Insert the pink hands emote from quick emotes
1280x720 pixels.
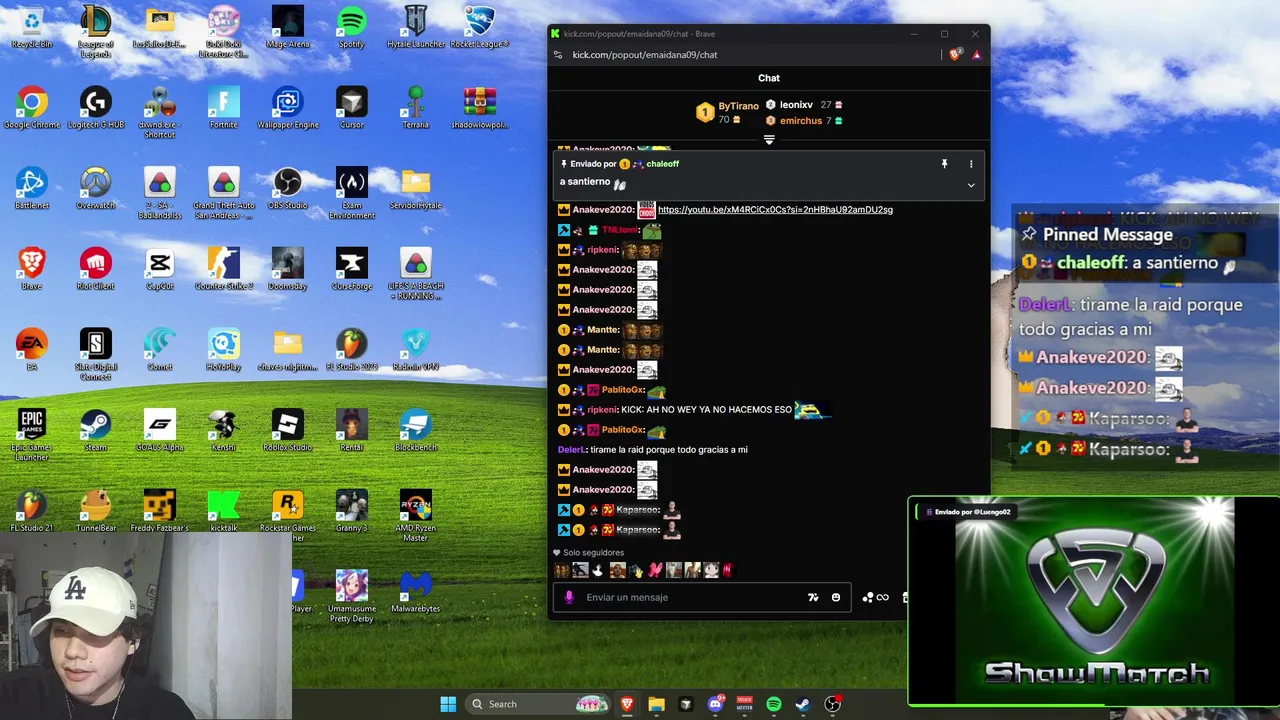tap(655, 570)
